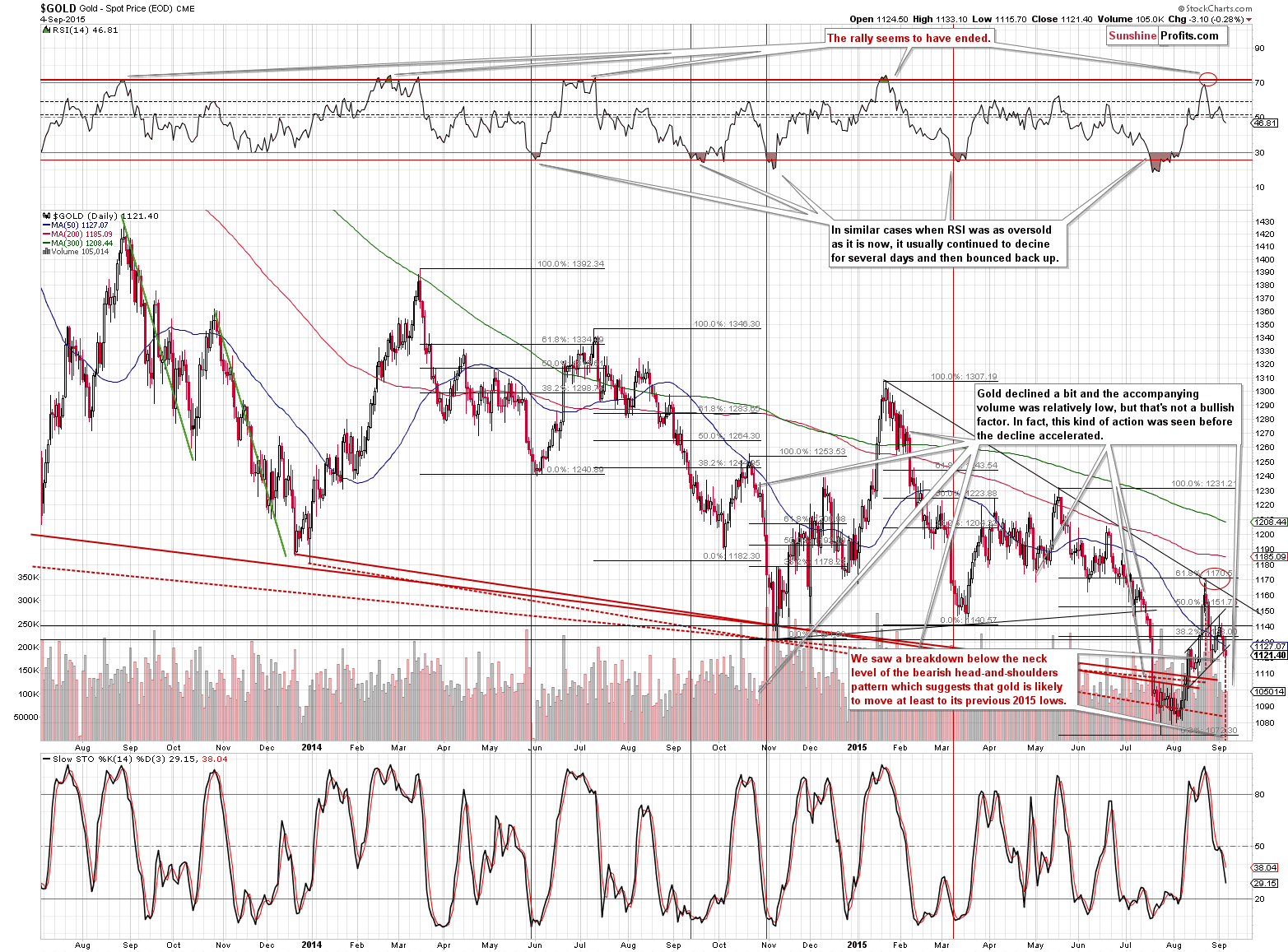Click the 'Gold declined a bit' annotation box
The image size is (1288, 952).
pos(1107,414)
